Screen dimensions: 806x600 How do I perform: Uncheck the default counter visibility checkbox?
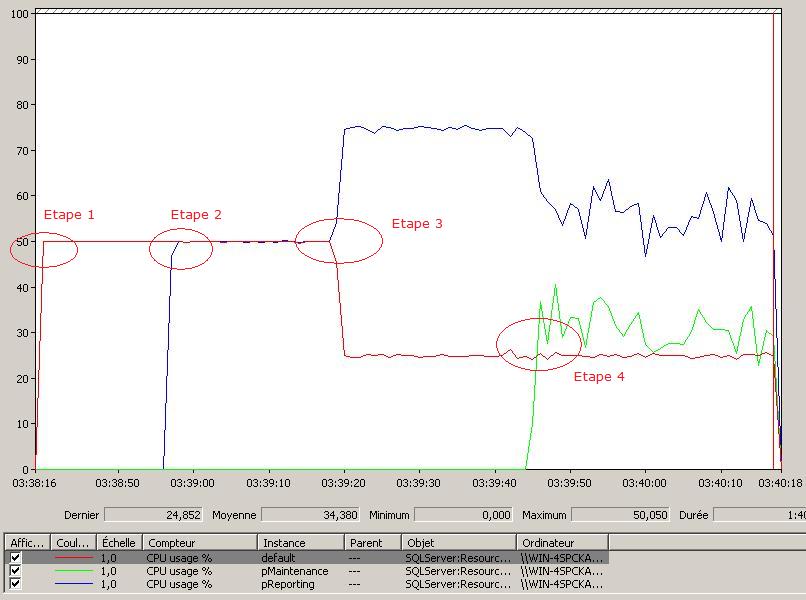pyautogui.click(x=16, y=558)
